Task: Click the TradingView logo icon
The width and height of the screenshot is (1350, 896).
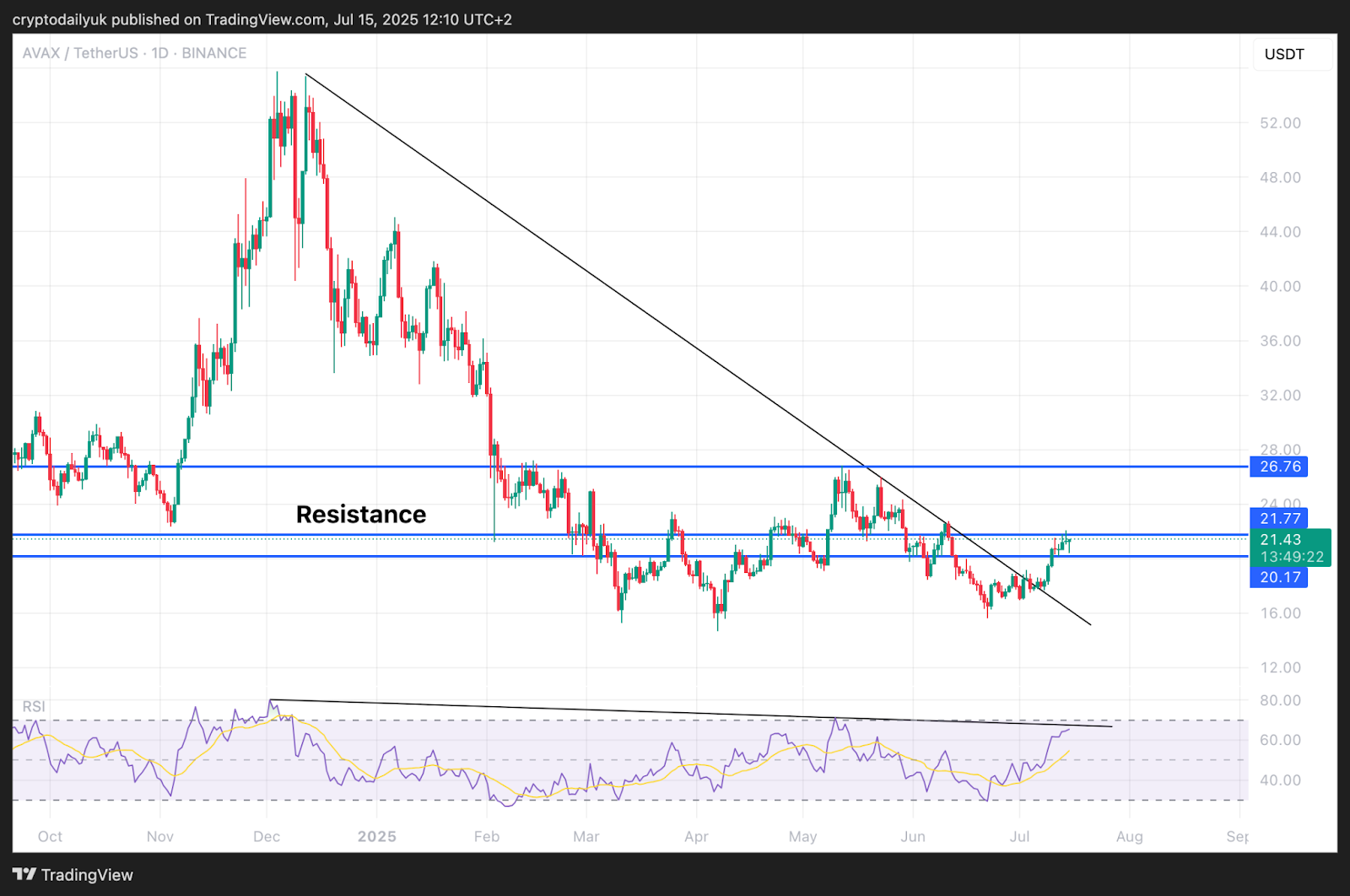Action: pyautogui.click(x=24, y=875)
